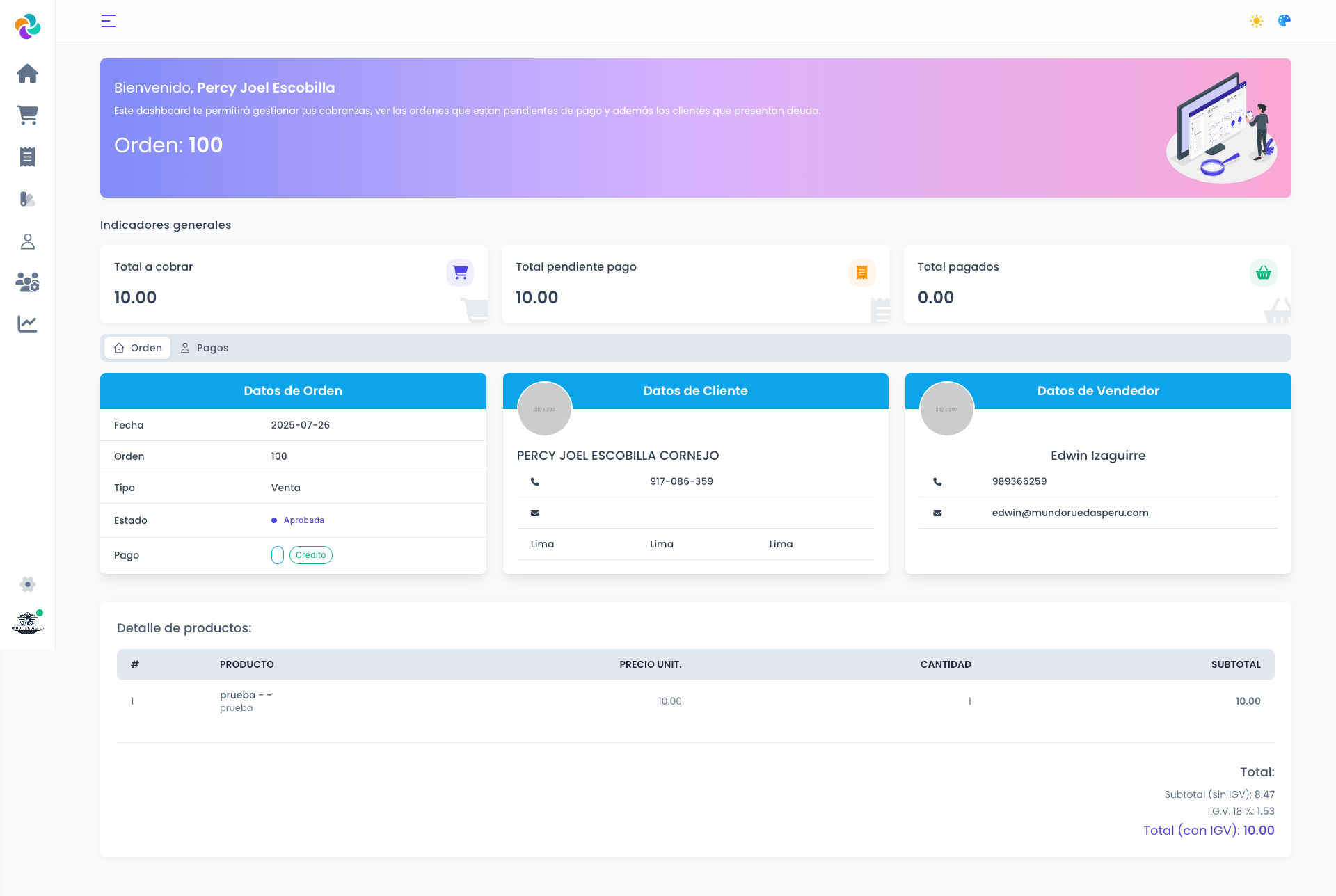Click the app logo at top left

pyautogui.click(x=27, y=26)
